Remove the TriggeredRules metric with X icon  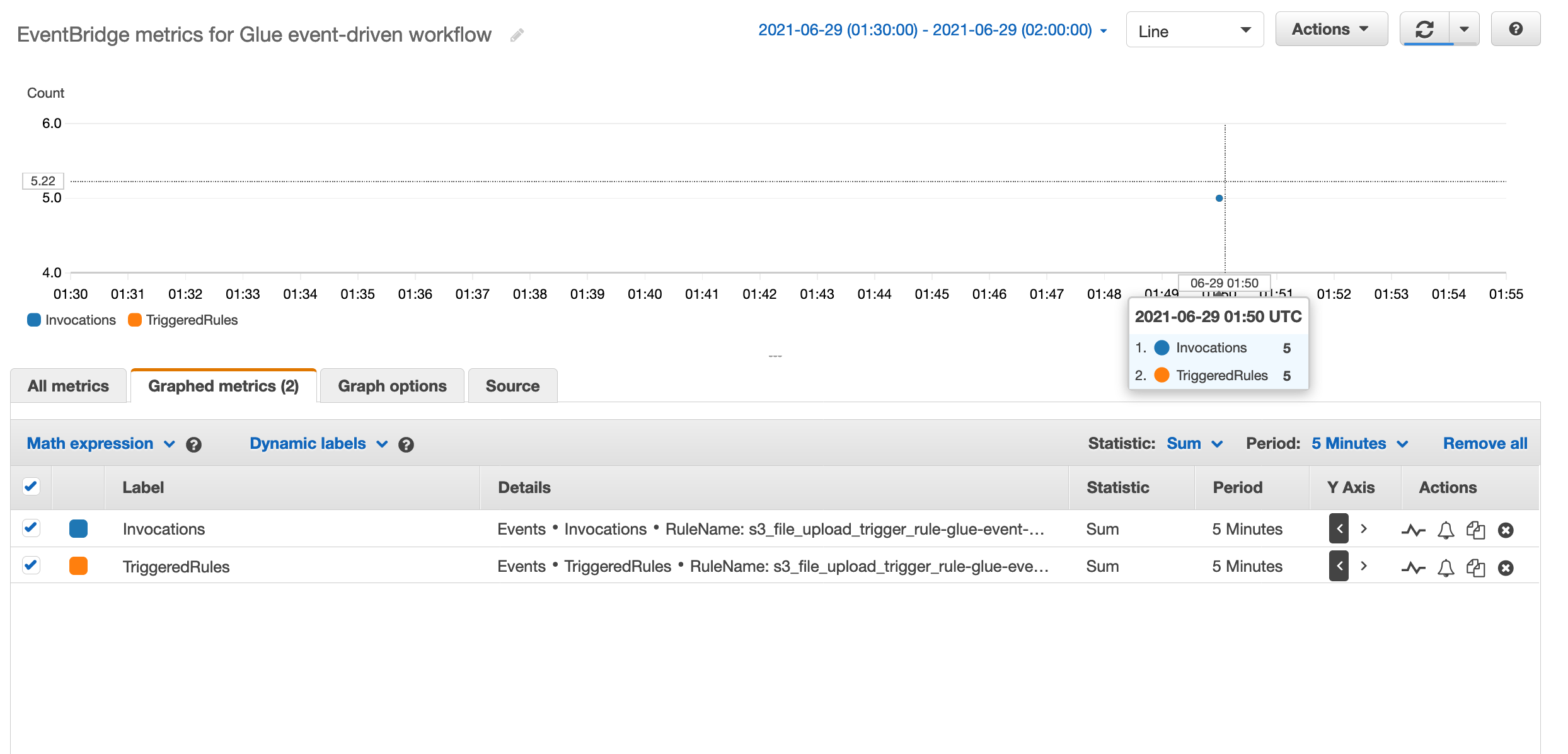point(1506,568)
